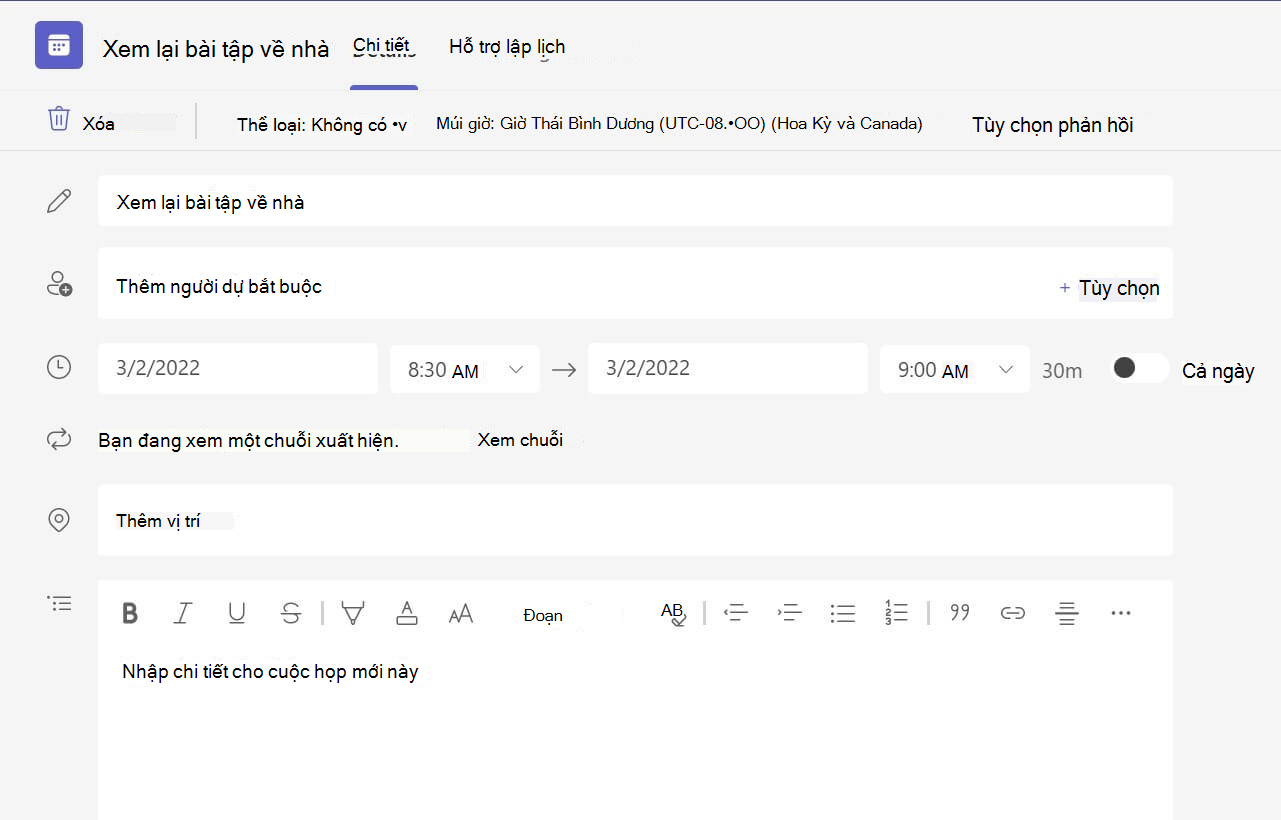Image resolution: width=1281 pixels, height=820 pixels.
Task: Click the Xóa delete button
Action: (x=98, y=124)
